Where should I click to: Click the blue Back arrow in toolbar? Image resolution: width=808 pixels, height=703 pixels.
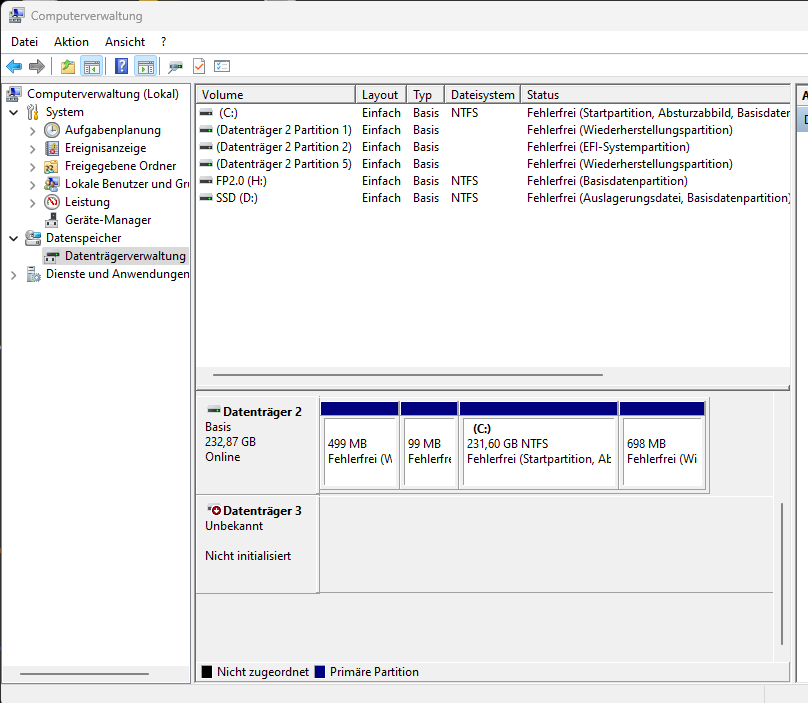click(14, 66)
